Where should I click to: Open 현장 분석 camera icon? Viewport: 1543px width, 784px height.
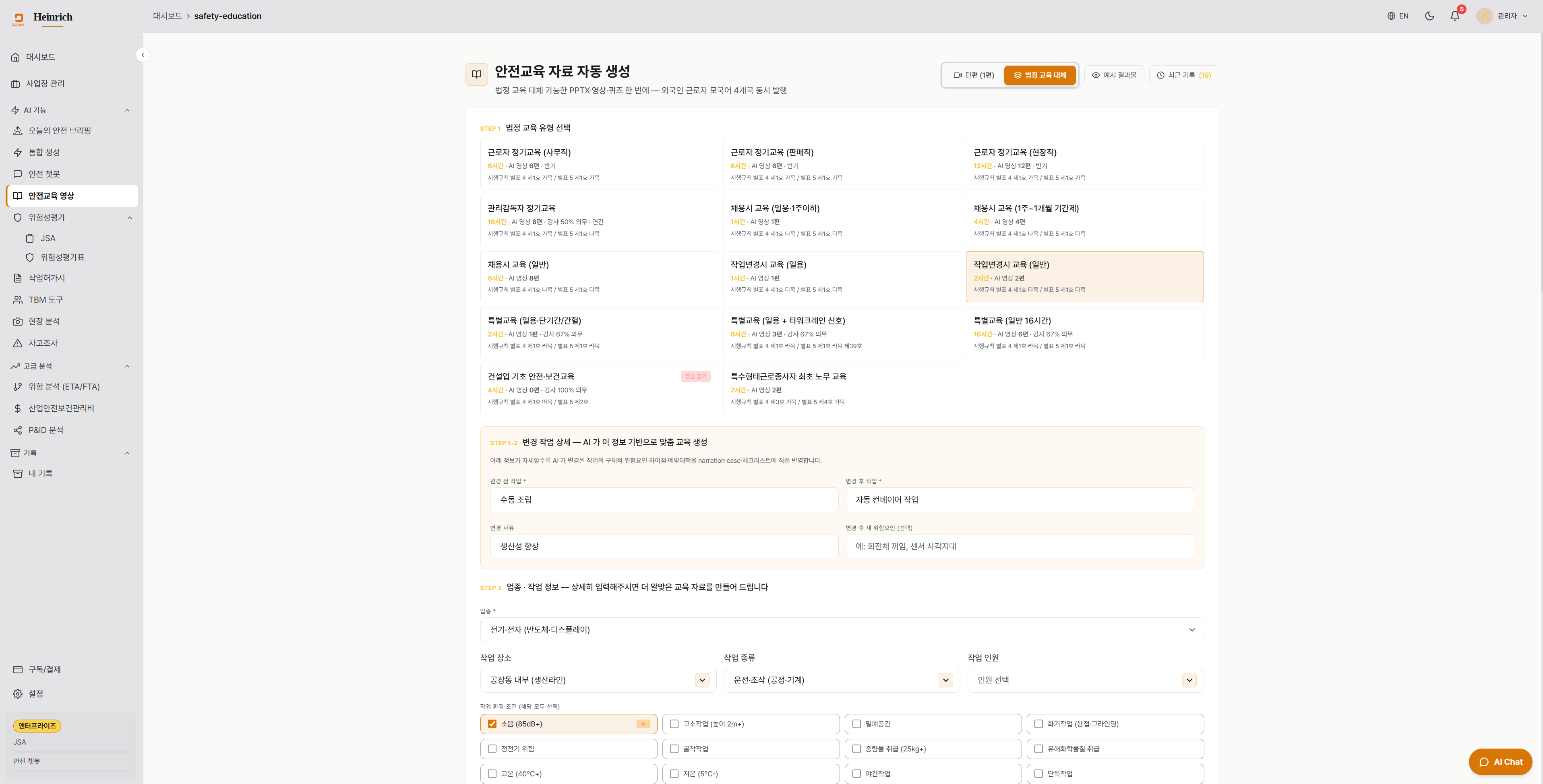tap(18, 322)
